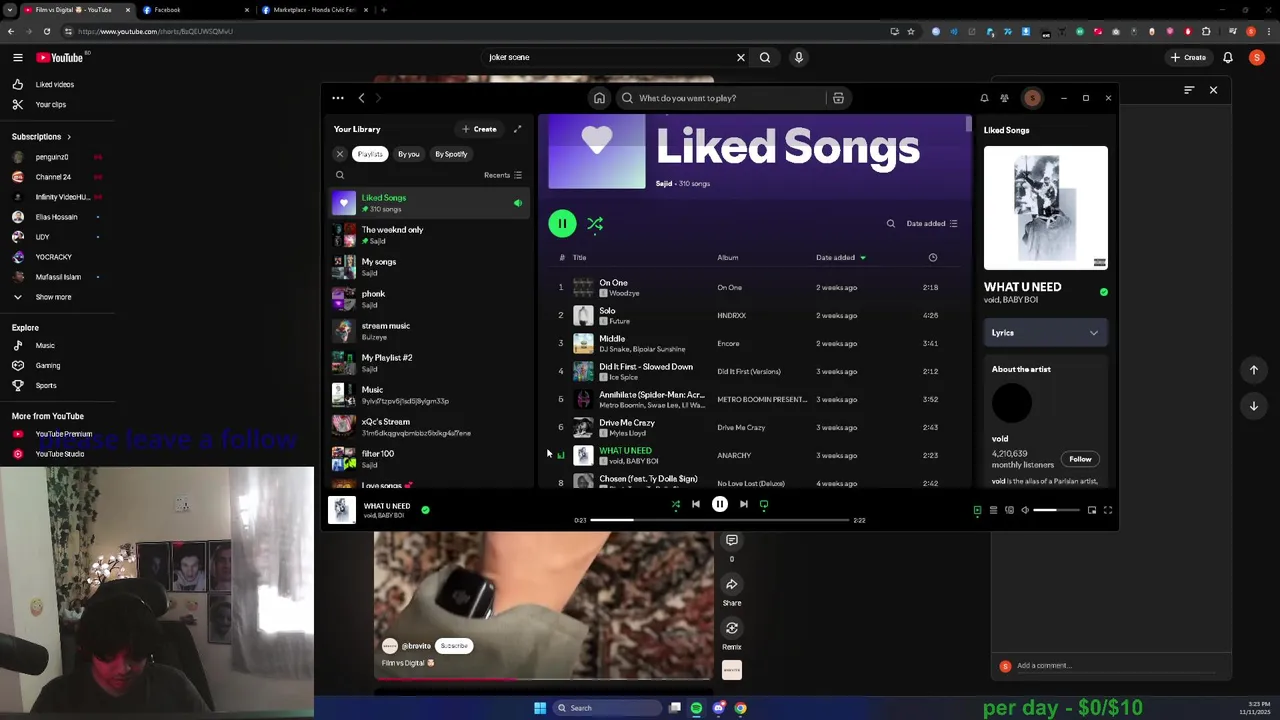Image resolution: width=1280 pixels, height=720 pixels.
Task: Click HNDRXX album link
Action: click(x=731, y=316)
